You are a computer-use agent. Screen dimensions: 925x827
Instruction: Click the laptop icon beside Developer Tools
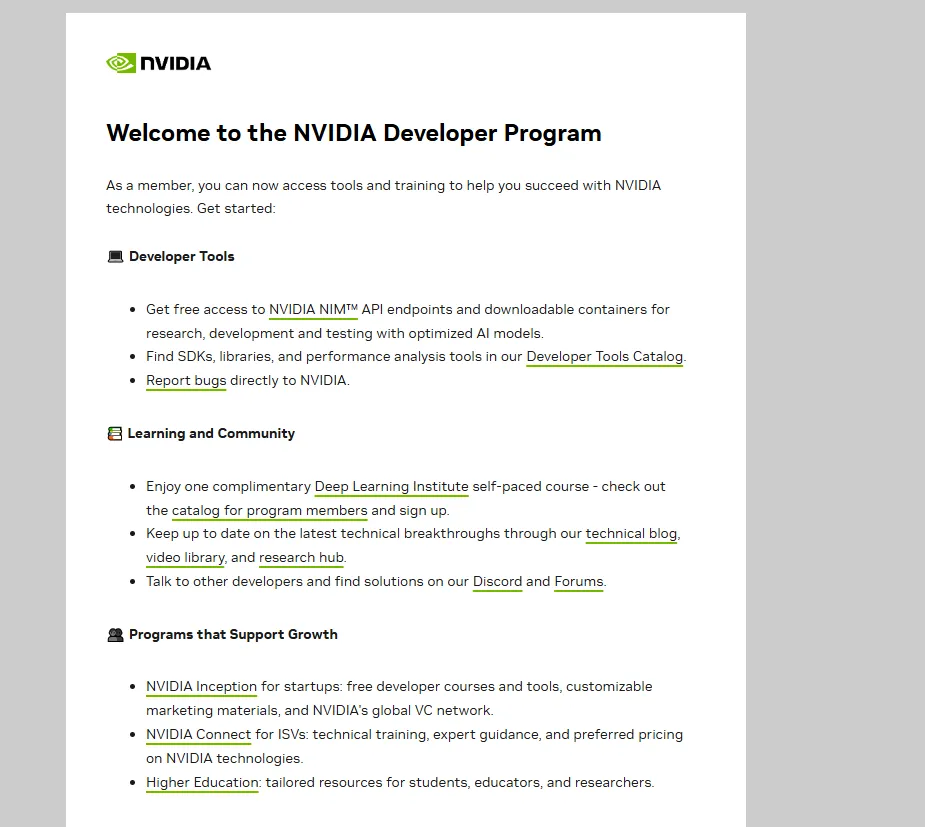(x=115, y=257)
